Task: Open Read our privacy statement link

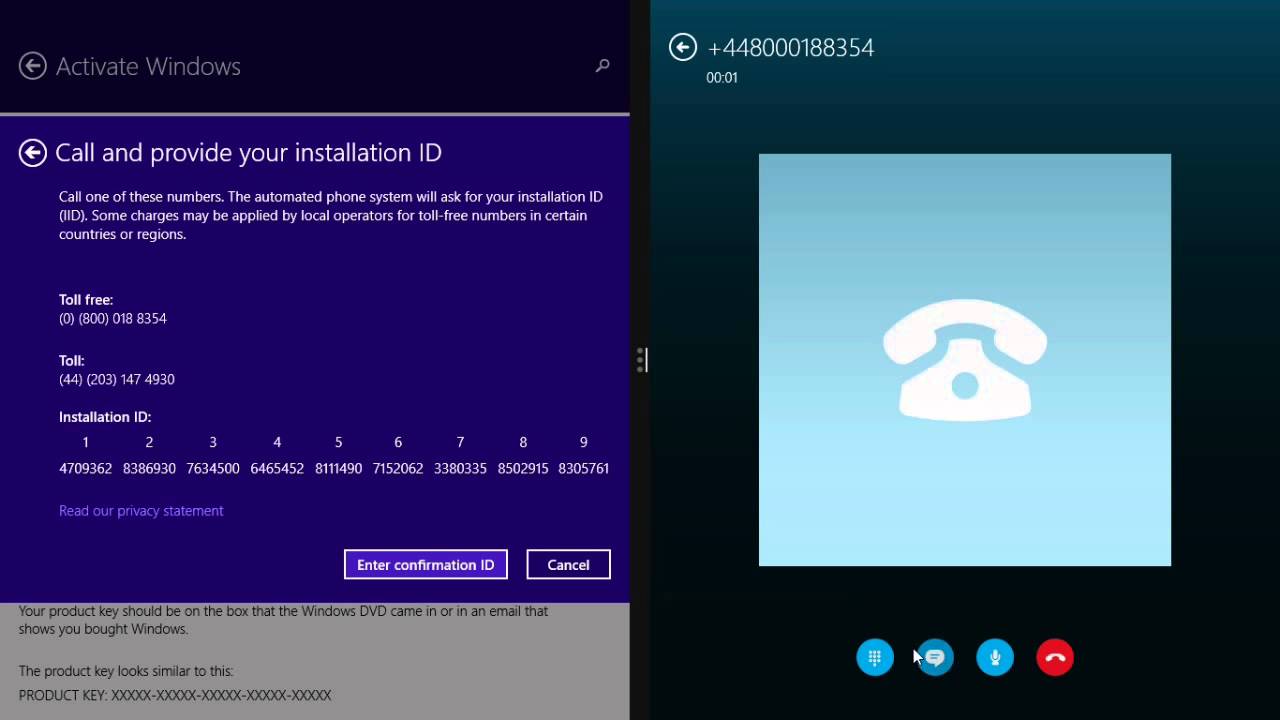Action: point(141,510)
